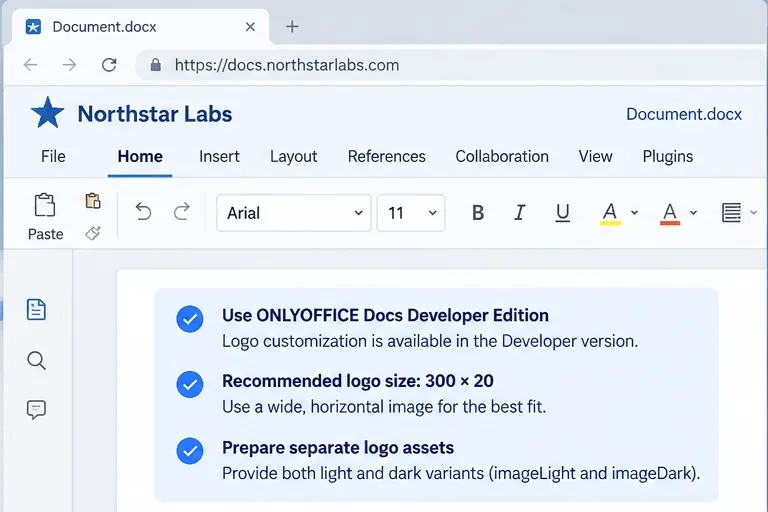768x512 pixels.
Task: Click heading 'Prepare separate logo assets'
Action: click(x=338, y=448)
